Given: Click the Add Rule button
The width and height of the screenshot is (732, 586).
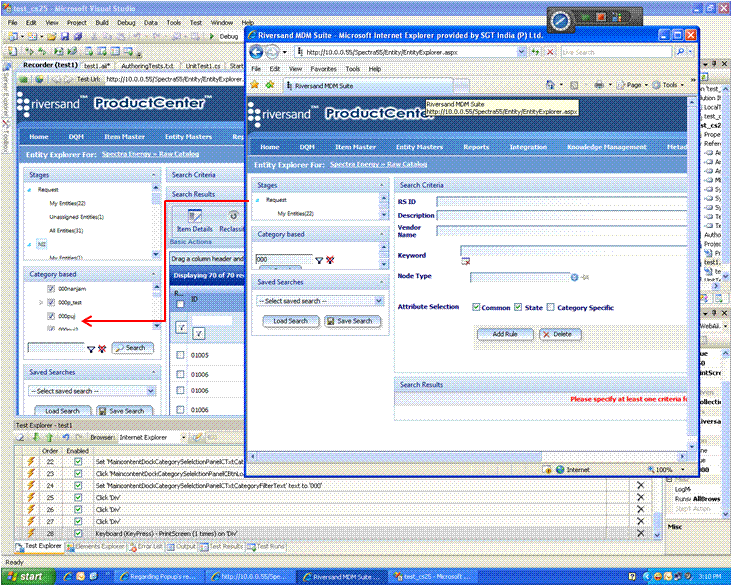Looking at the screenshot, I should tap(505, 334).
